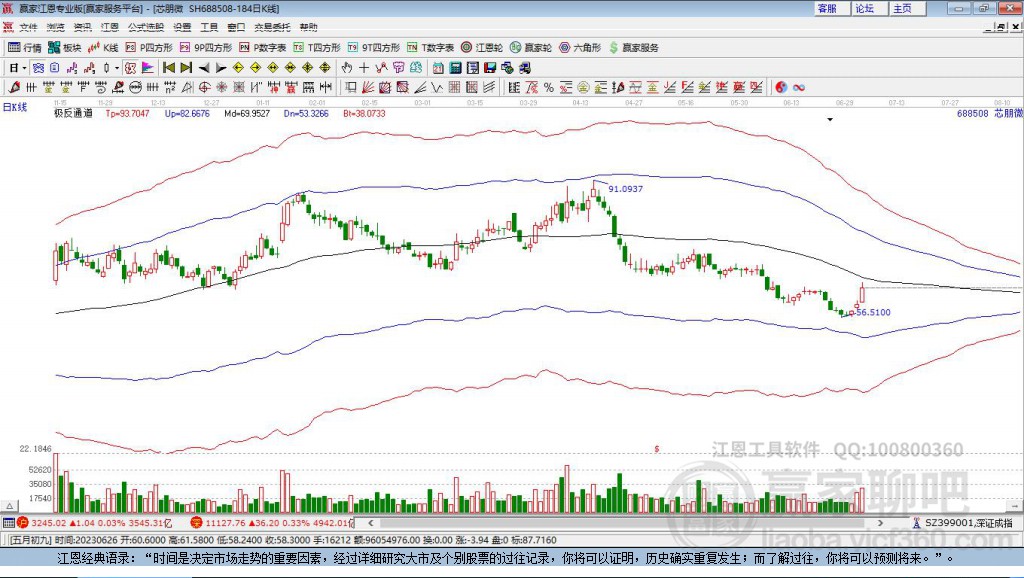Open the calendar date icon
Screen dimensions: 1024x578
click(438, 68)
